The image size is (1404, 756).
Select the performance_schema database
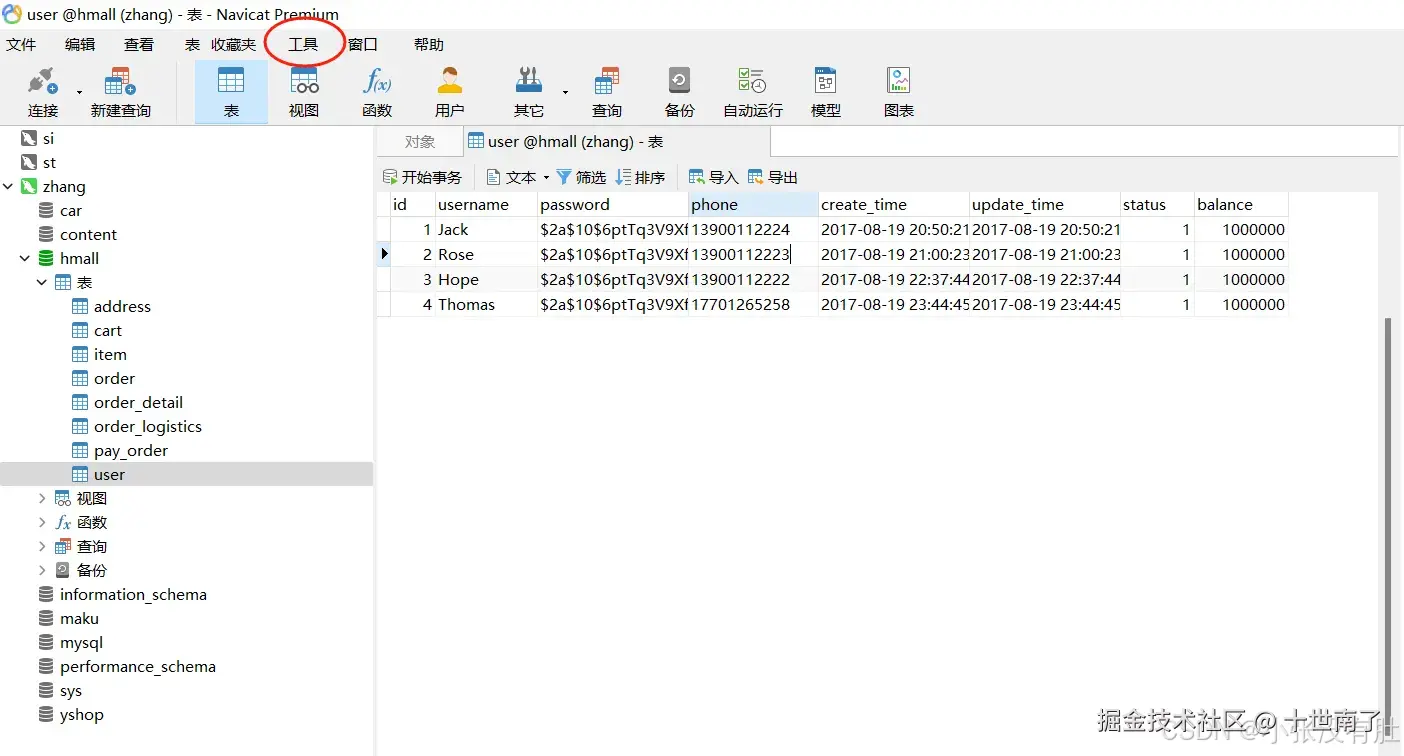tap(138, 666)
